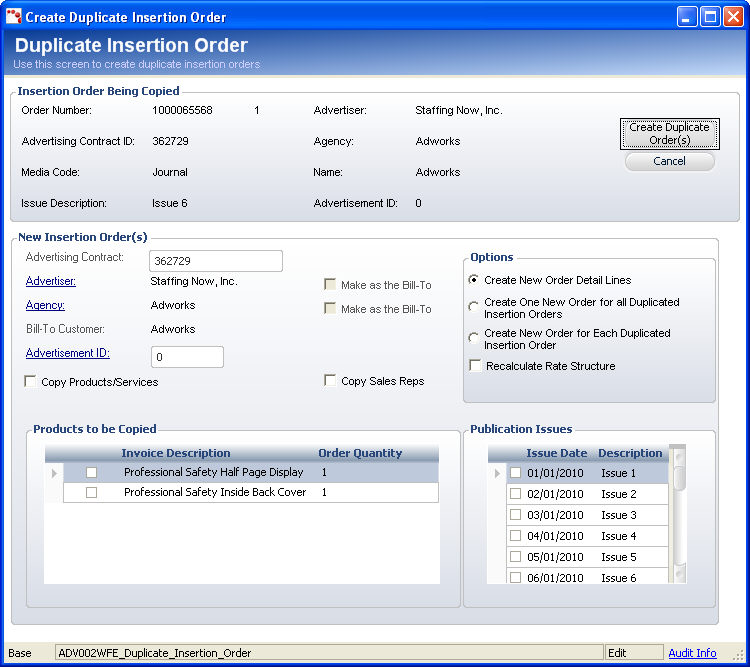Check the Professional Safety Half Page Display row

pyautogui.click(x=92, y=472)
